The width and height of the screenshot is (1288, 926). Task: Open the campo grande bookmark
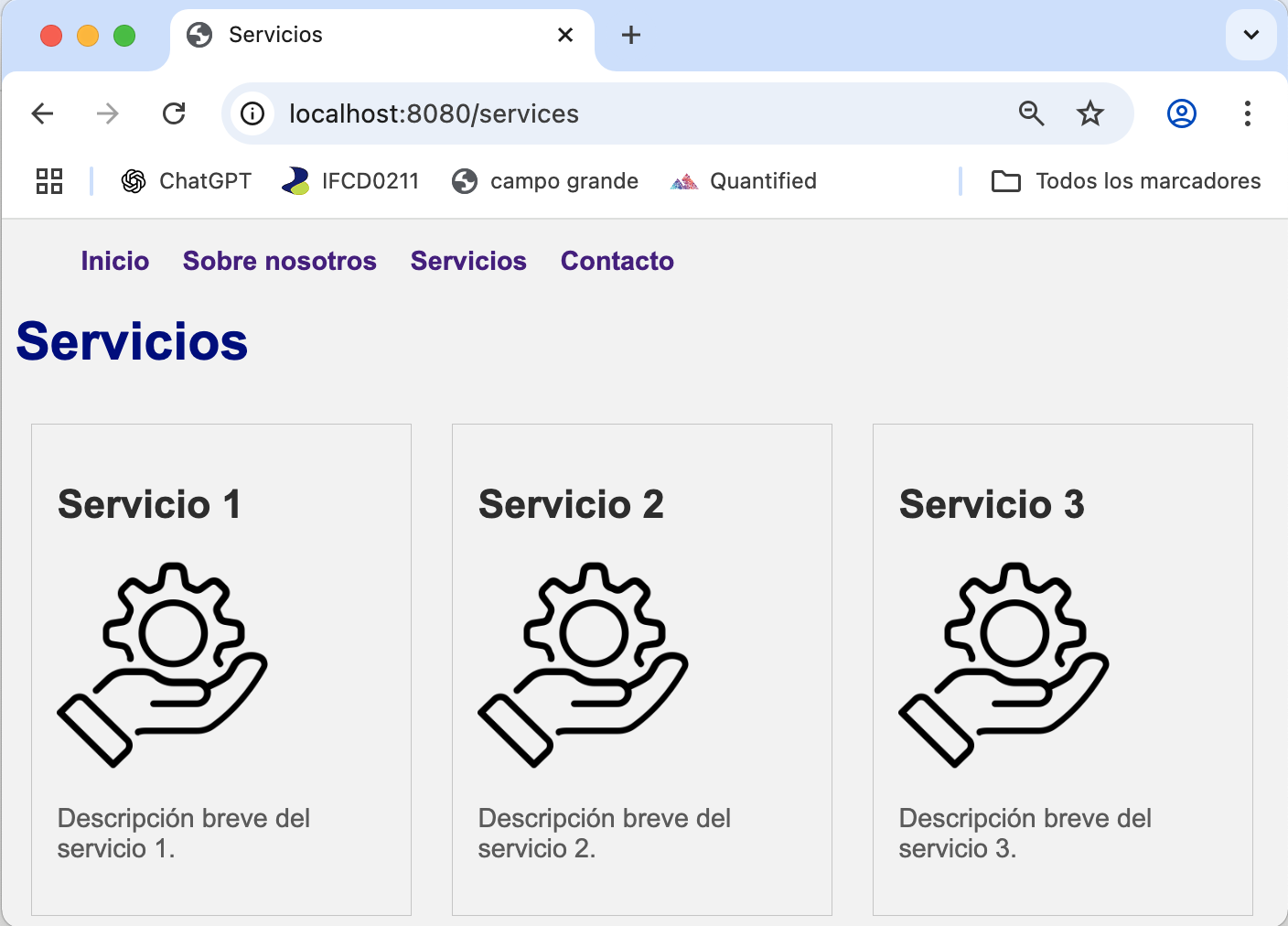545,180
